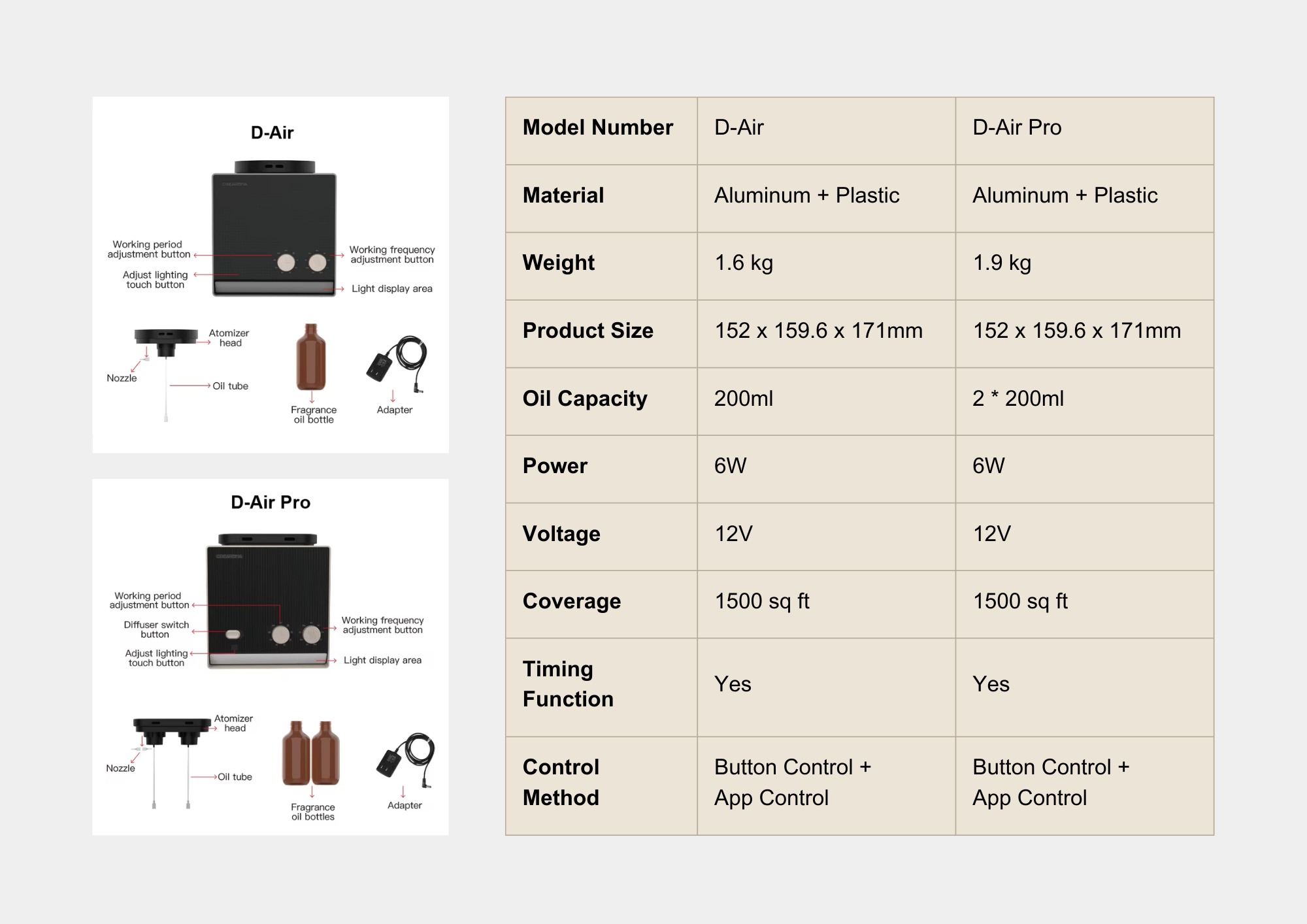
Task: Click the 'Oil Capacity' row label
Action: click(585, 398)
